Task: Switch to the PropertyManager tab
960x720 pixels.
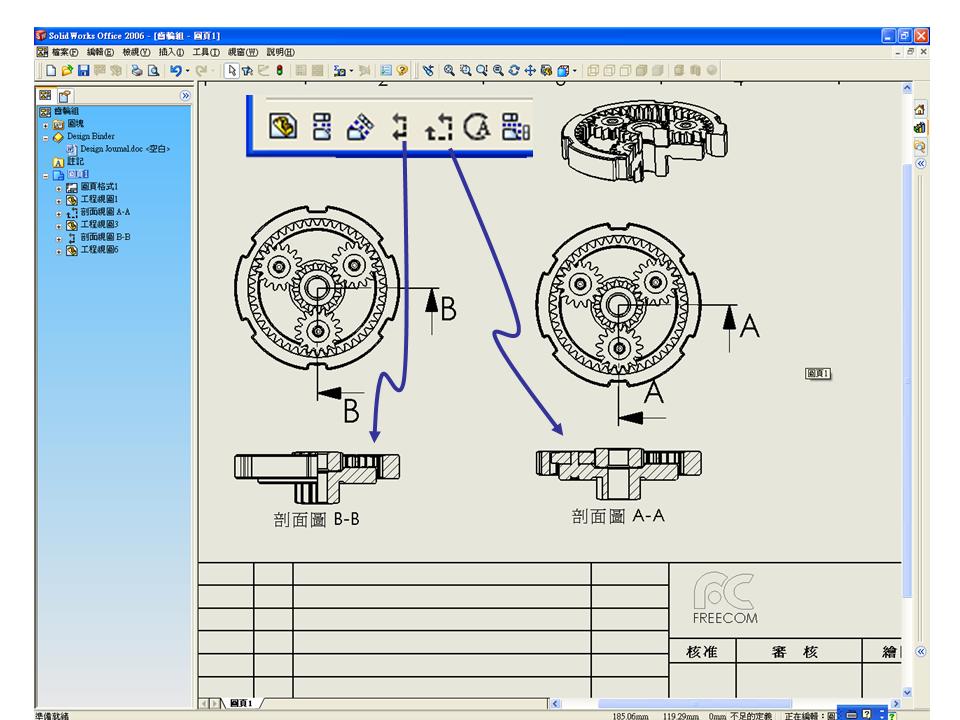Action: pyautogui.click(x=65, y=96)
